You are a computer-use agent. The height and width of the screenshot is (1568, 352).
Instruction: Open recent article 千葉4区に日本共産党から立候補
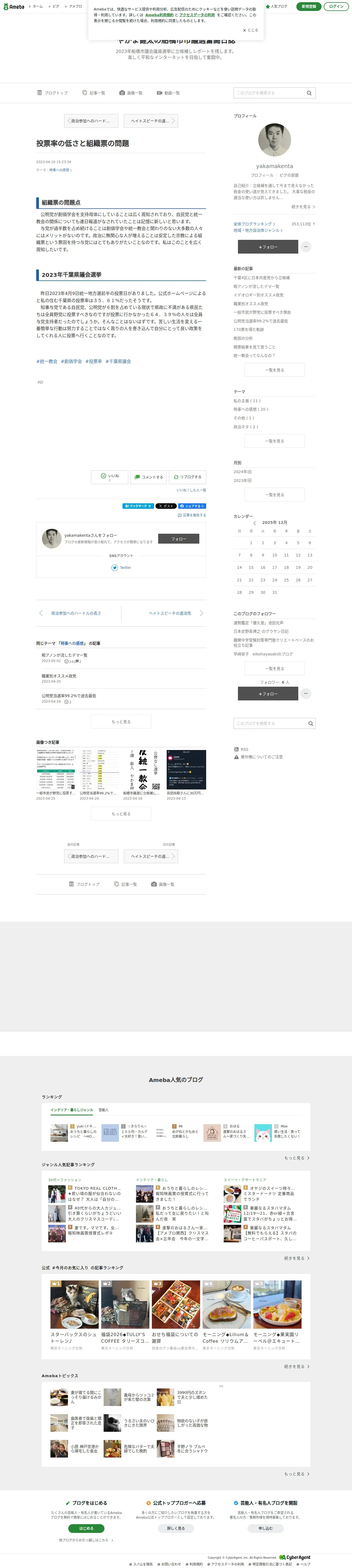point(262,278)
